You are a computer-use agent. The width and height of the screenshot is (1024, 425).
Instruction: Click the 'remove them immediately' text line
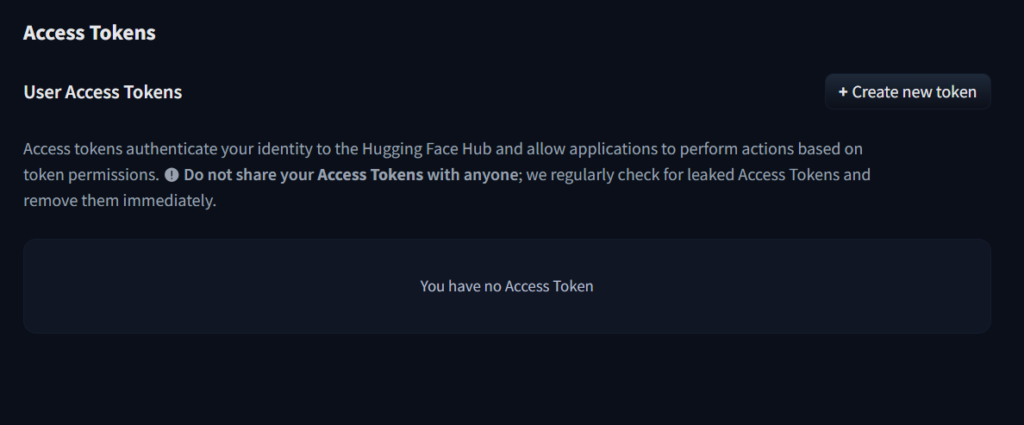(120, 201)
